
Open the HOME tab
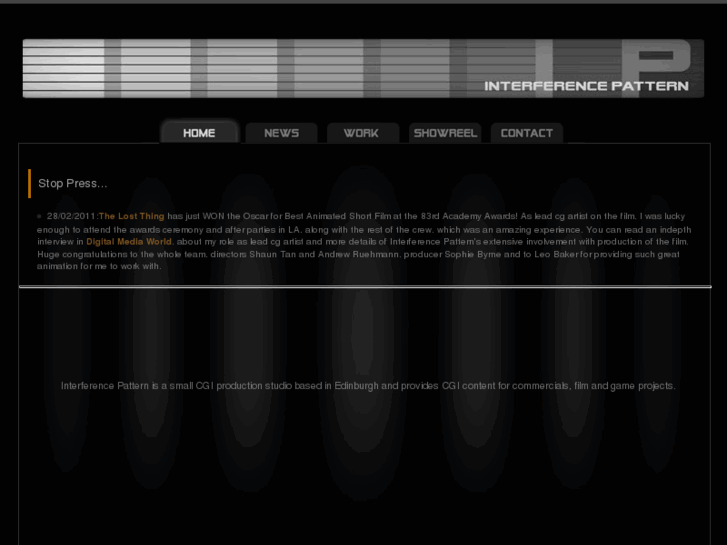pos(199,133)
